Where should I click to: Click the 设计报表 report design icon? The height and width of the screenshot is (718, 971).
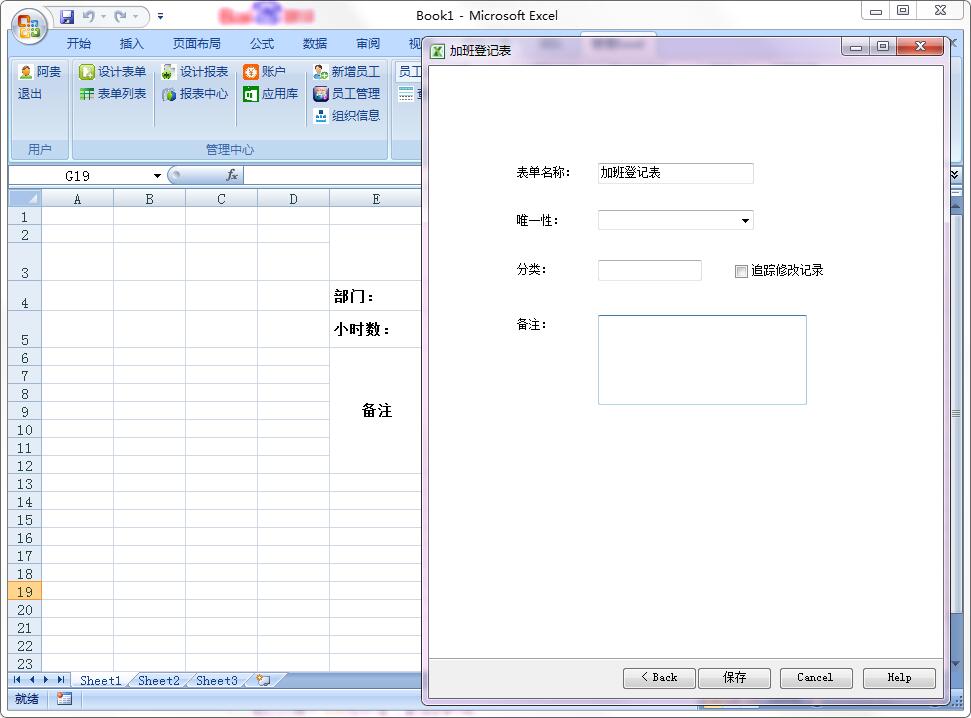point(169,72)
